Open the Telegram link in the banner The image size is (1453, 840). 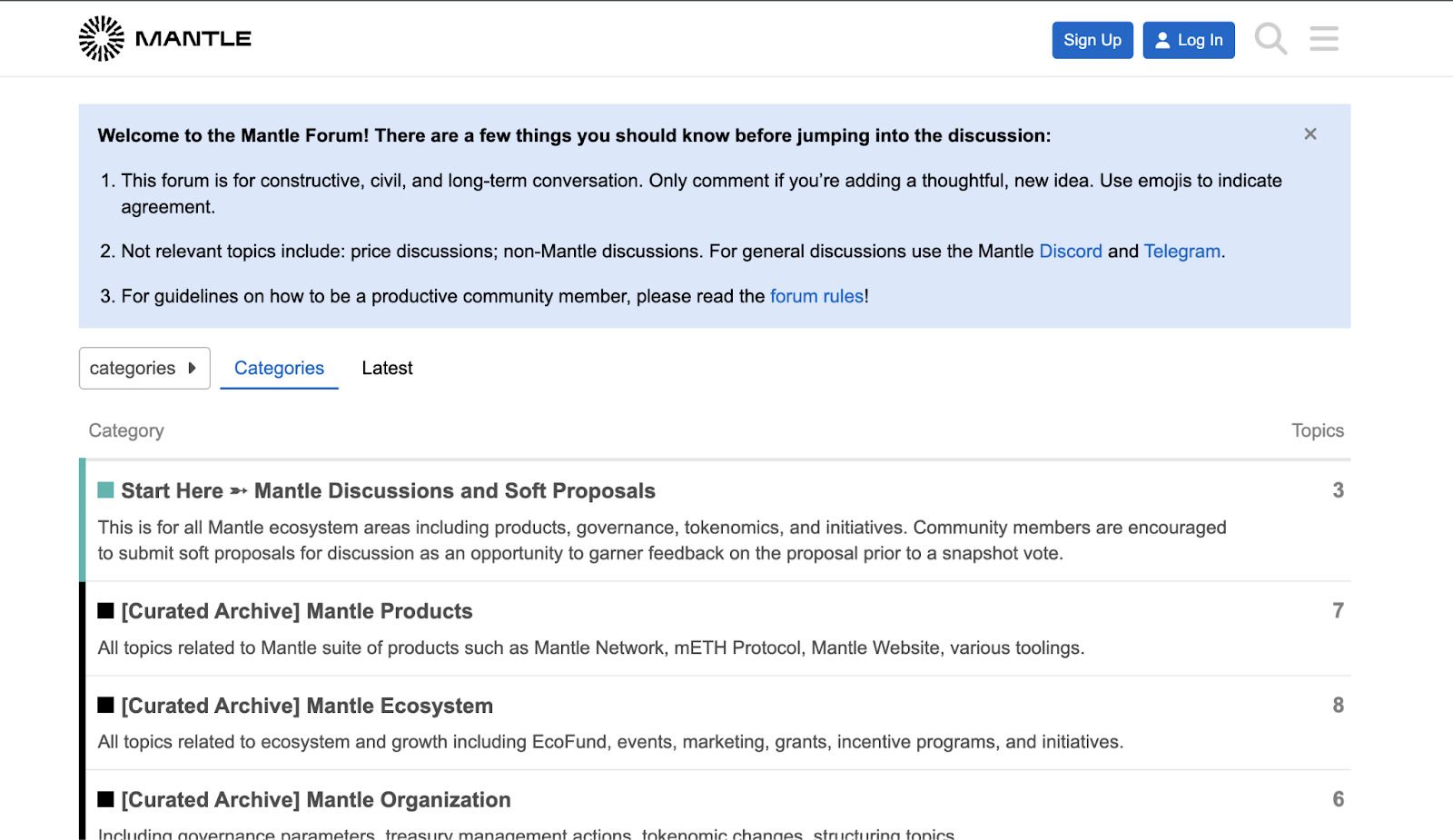coord(1181,252)
